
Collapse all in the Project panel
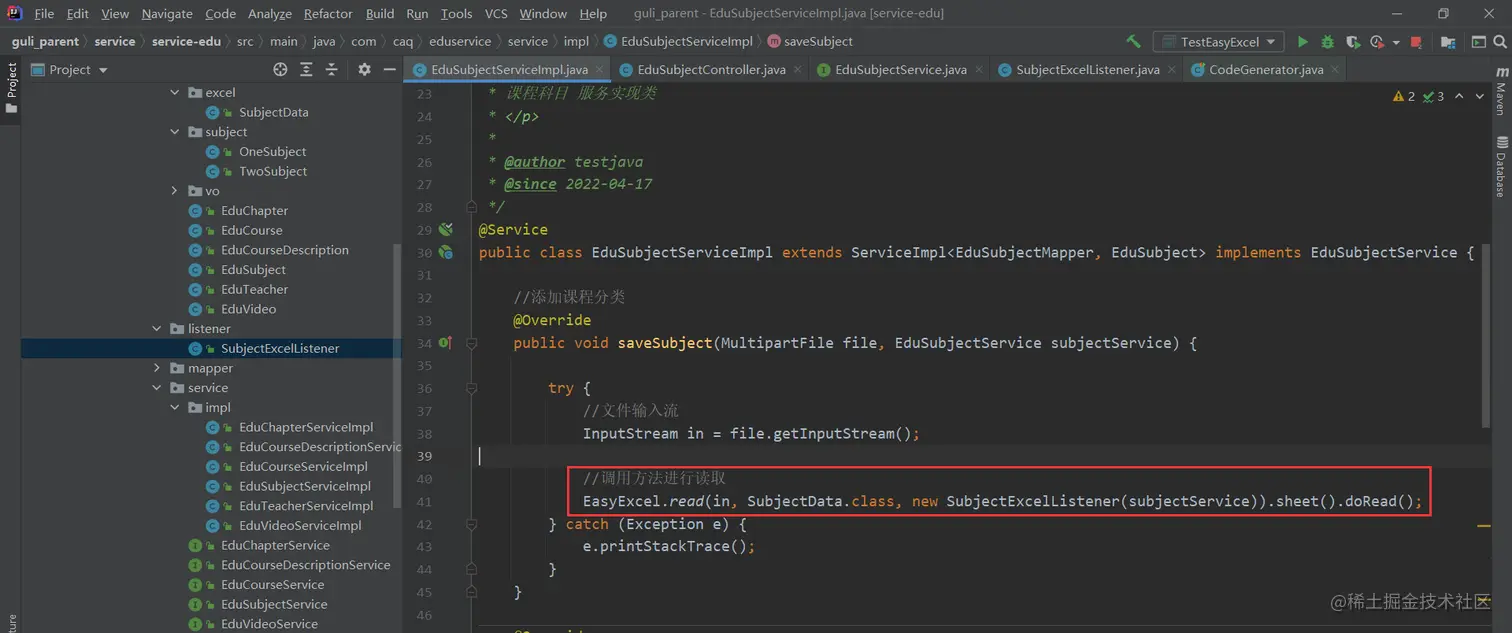coord(331,69)
